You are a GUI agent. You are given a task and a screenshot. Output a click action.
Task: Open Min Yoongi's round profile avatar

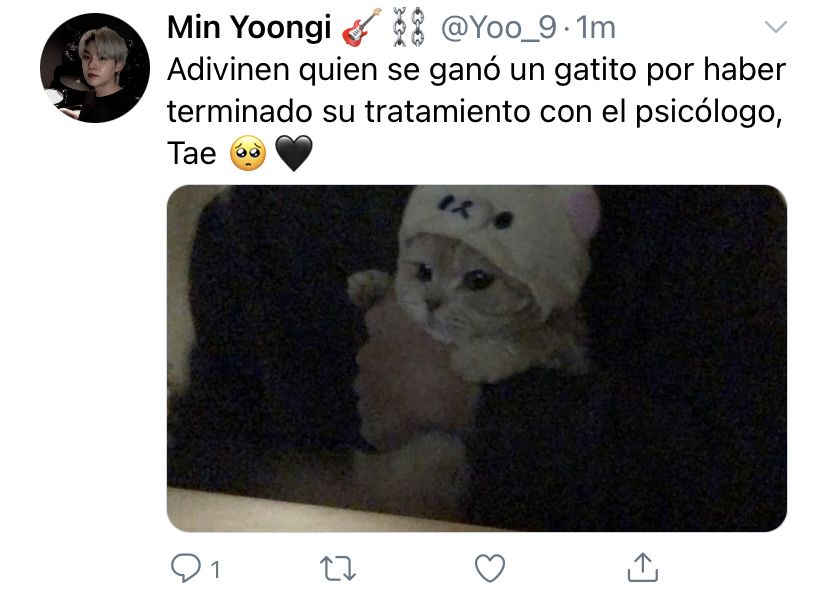95,68
